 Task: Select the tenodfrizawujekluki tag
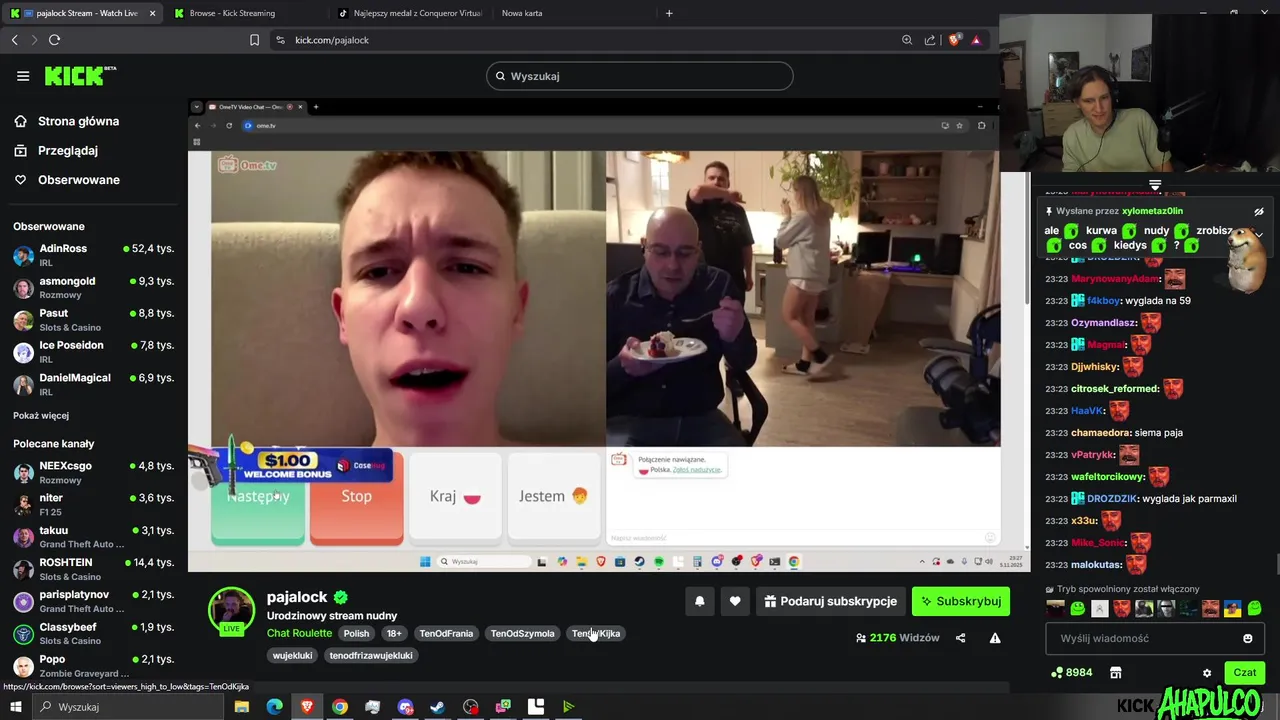pos(371,655)
